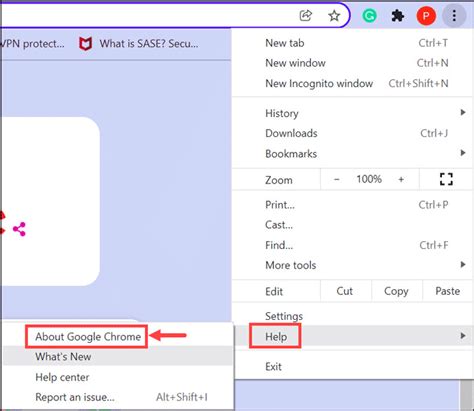Expand the History submenu

[352, 113]
